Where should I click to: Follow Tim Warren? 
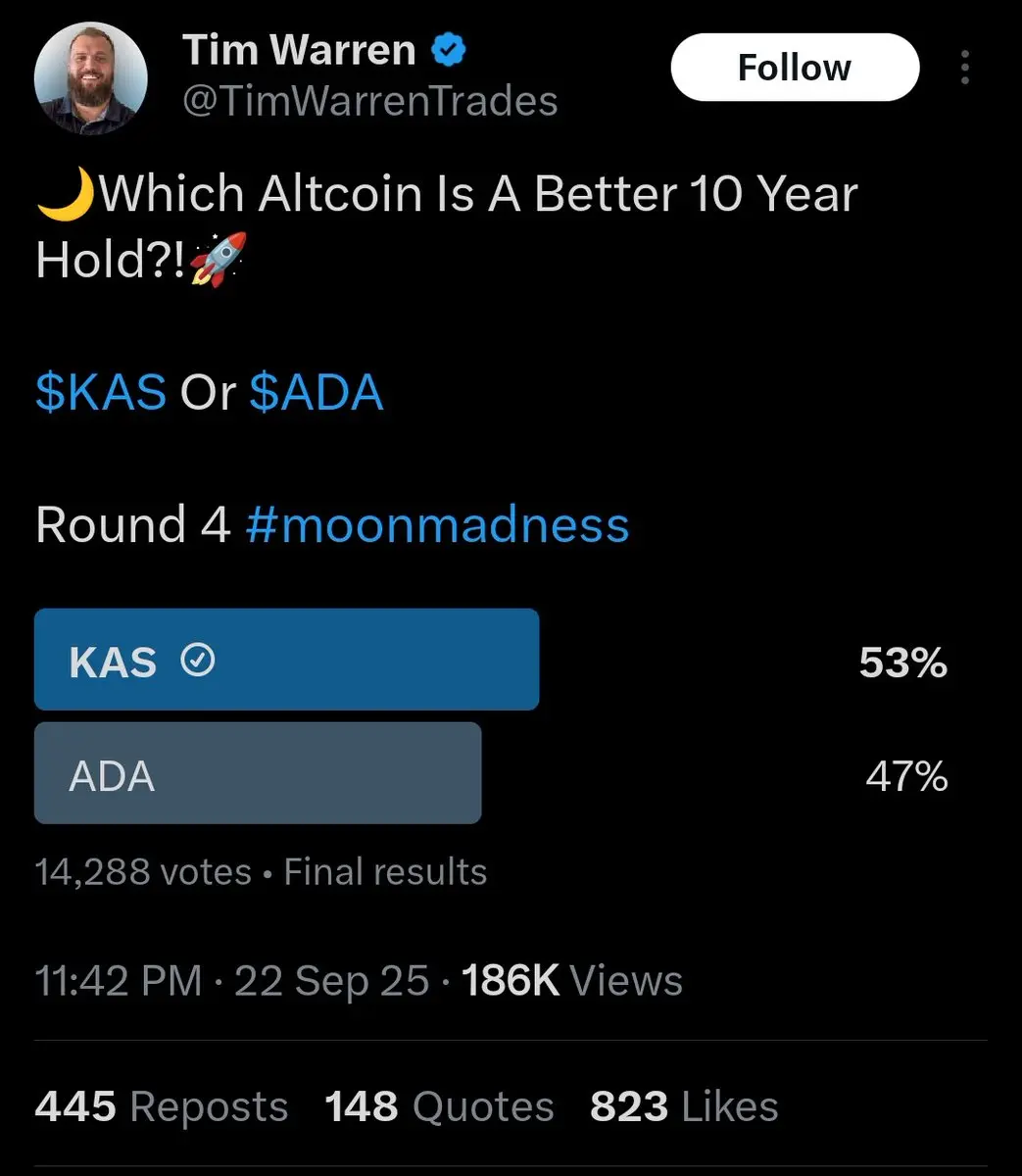(795, 68)
